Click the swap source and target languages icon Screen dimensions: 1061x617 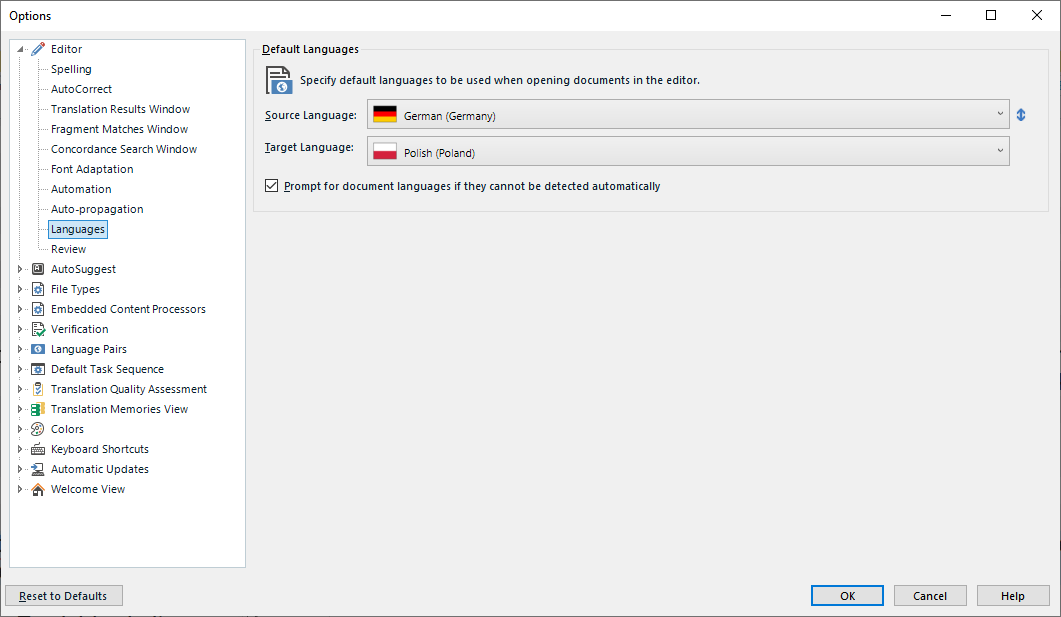click(x=1020, y=114)
